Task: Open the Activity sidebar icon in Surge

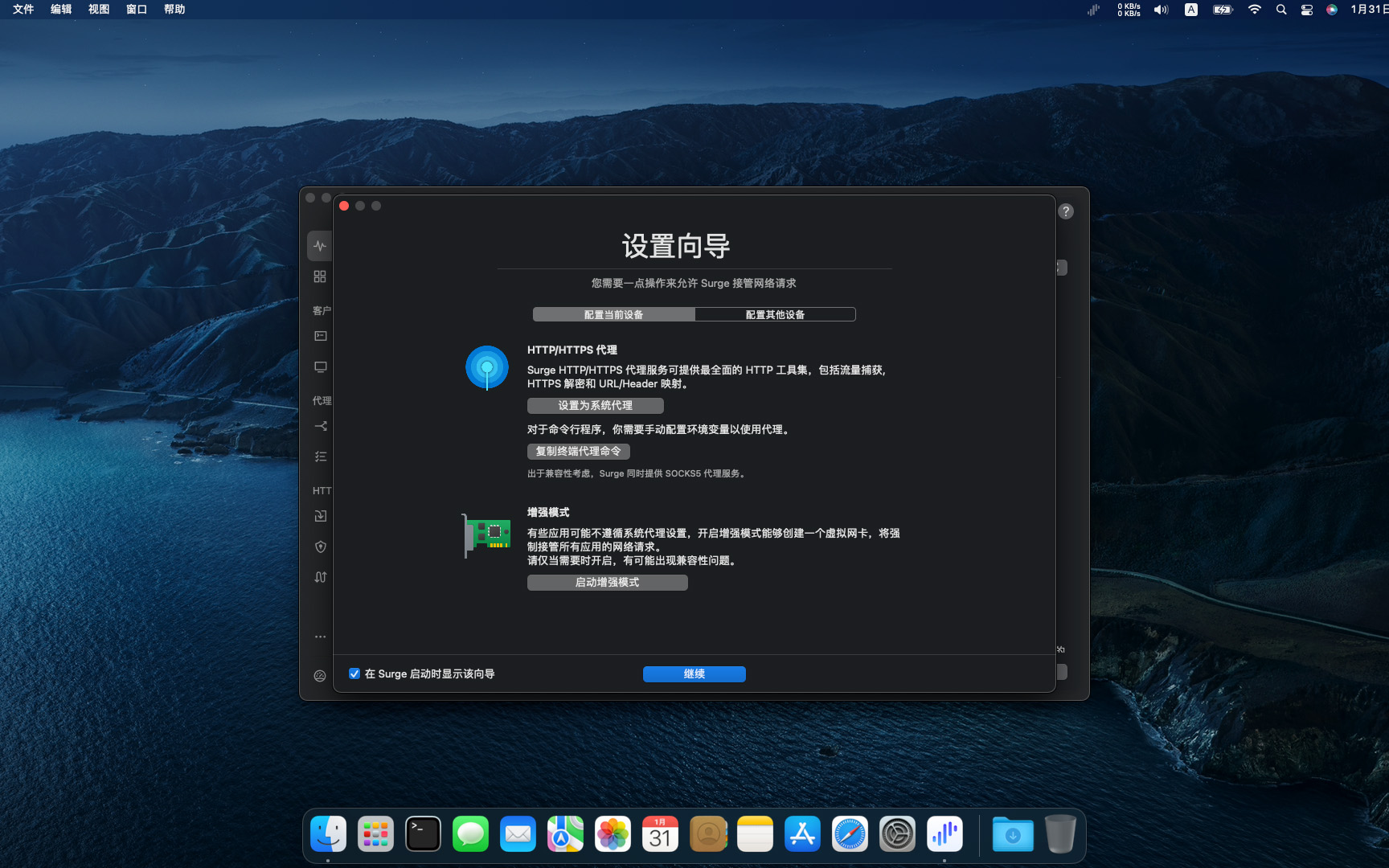Action: [320, 246]
